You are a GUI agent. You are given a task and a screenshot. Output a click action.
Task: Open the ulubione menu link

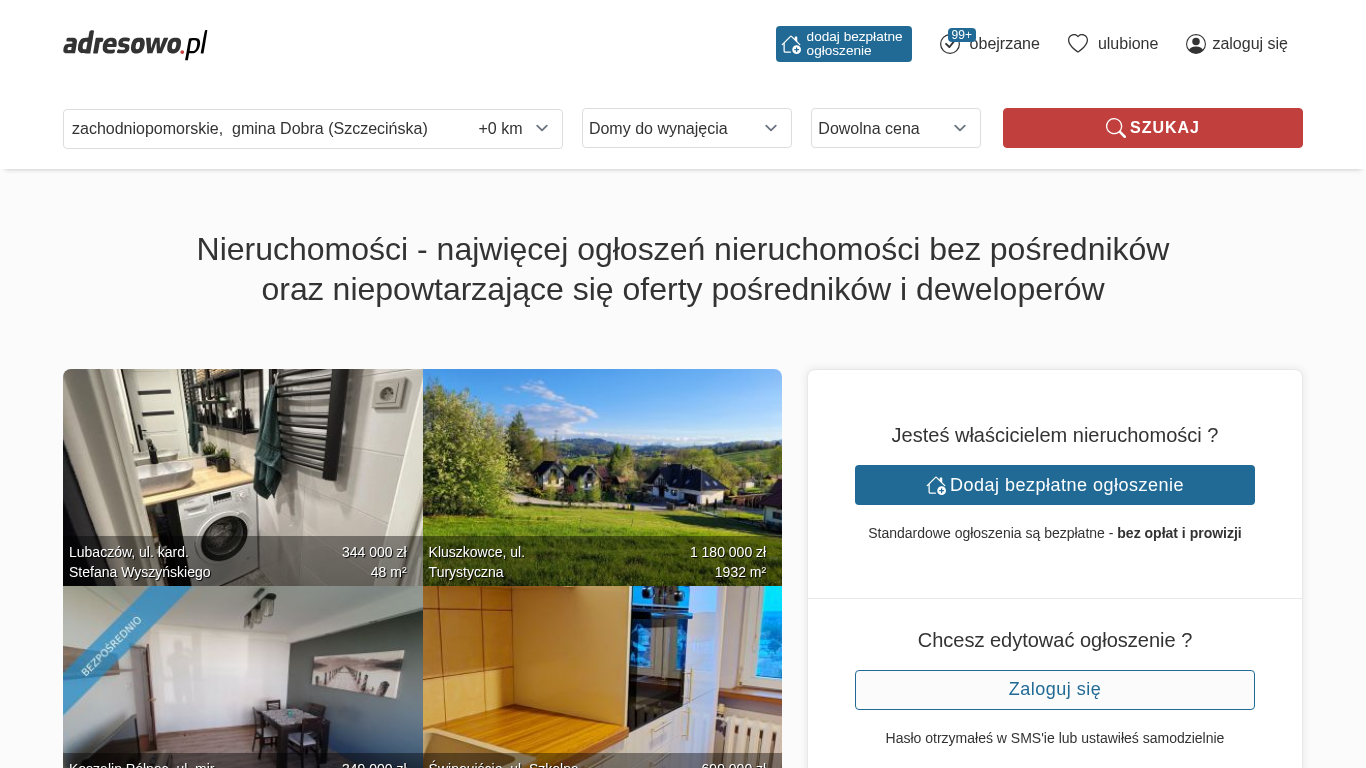tap(1127, 44)
